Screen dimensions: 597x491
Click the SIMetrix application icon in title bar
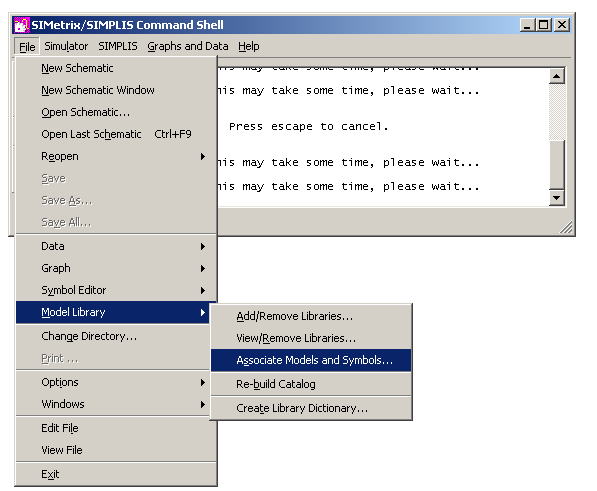pyautogui.click(x=21, y=25)
